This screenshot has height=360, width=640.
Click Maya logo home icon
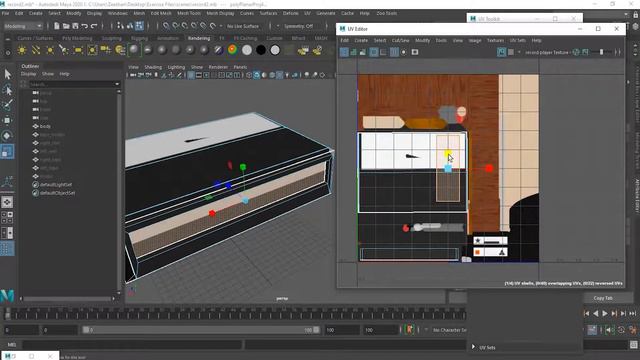click(7, 295)
